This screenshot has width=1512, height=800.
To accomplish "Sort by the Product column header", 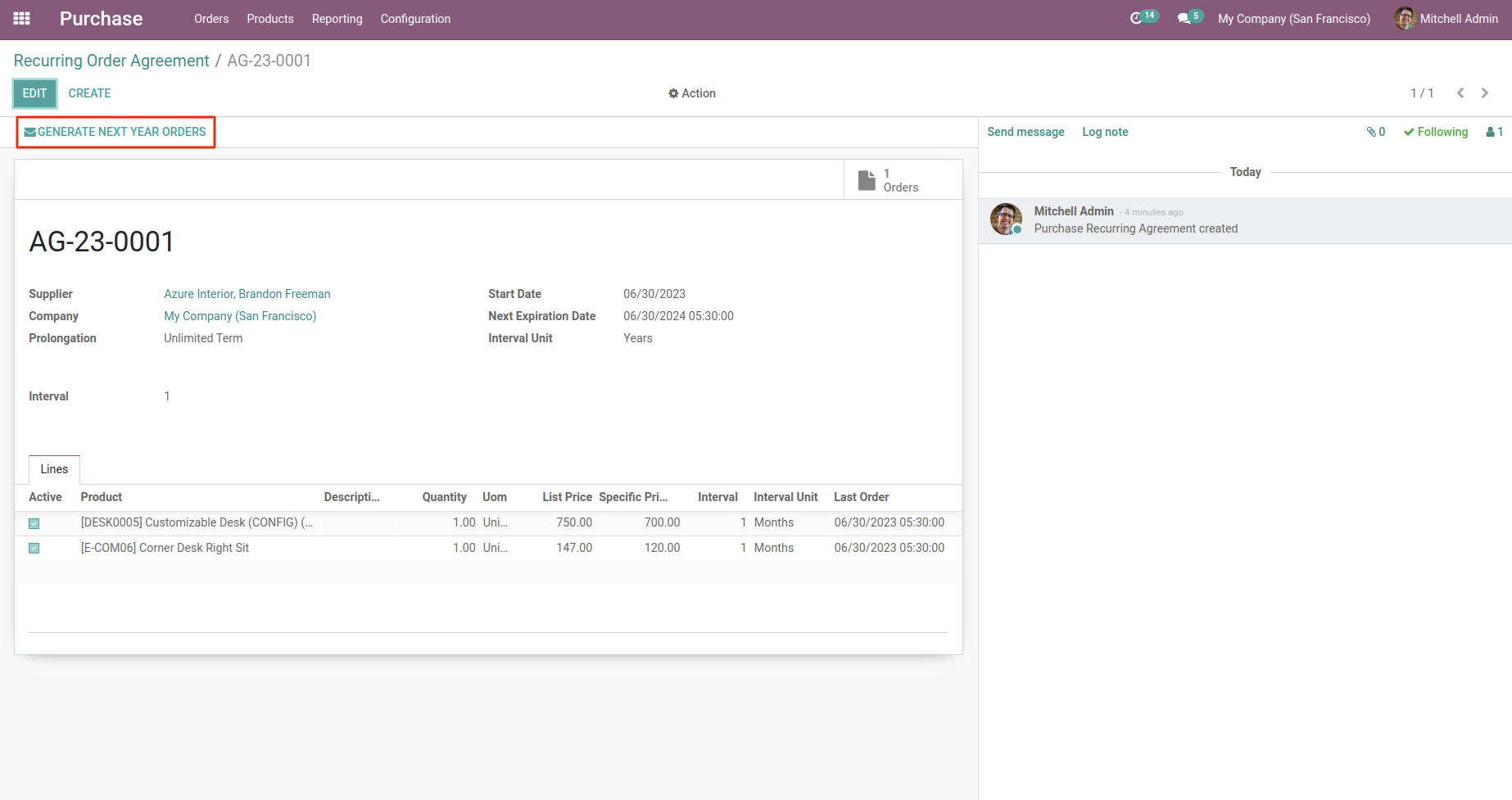I will [x=102, y=497].
